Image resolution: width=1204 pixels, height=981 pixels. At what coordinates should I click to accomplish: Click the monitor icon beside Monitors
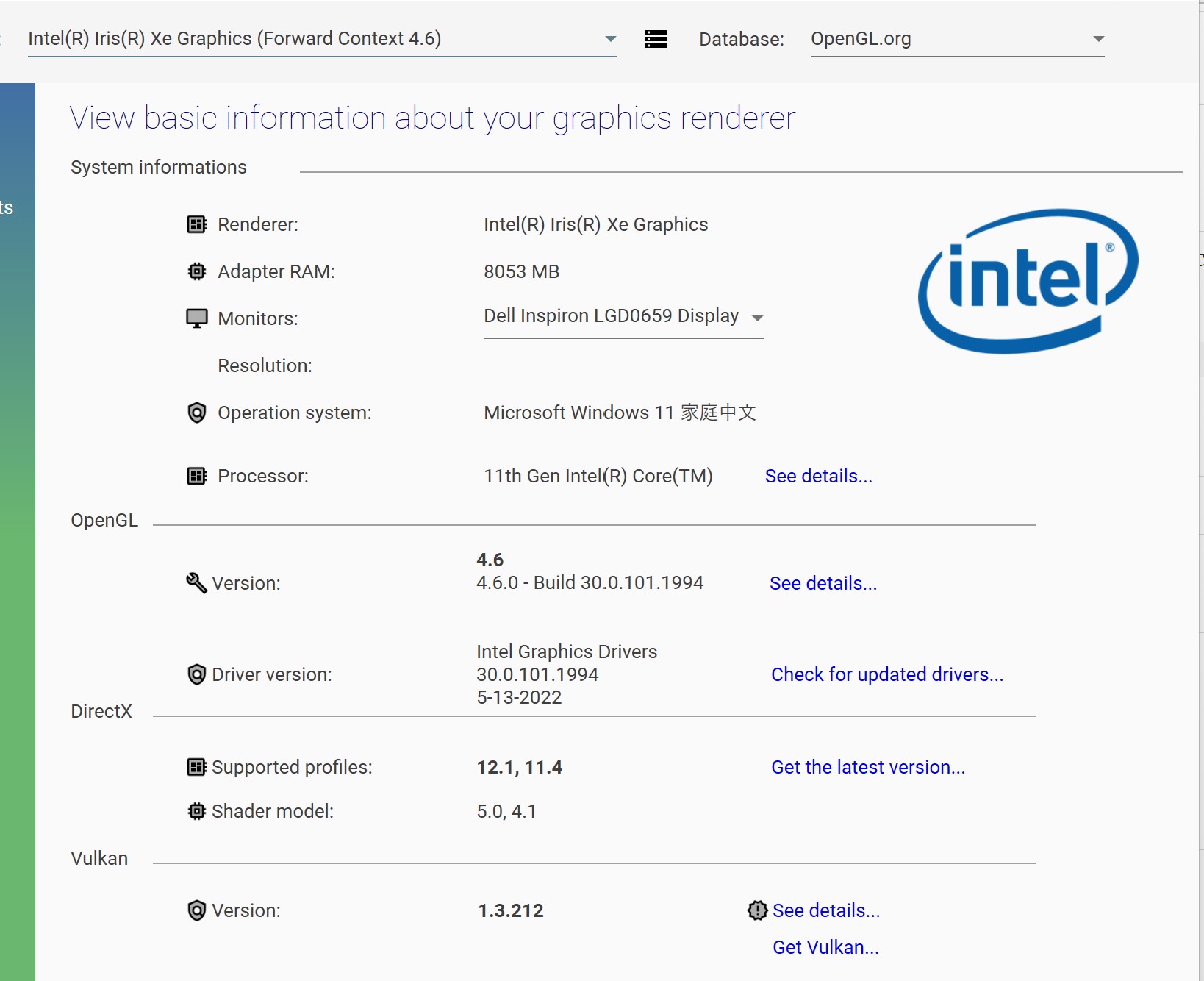click(196, 318)
